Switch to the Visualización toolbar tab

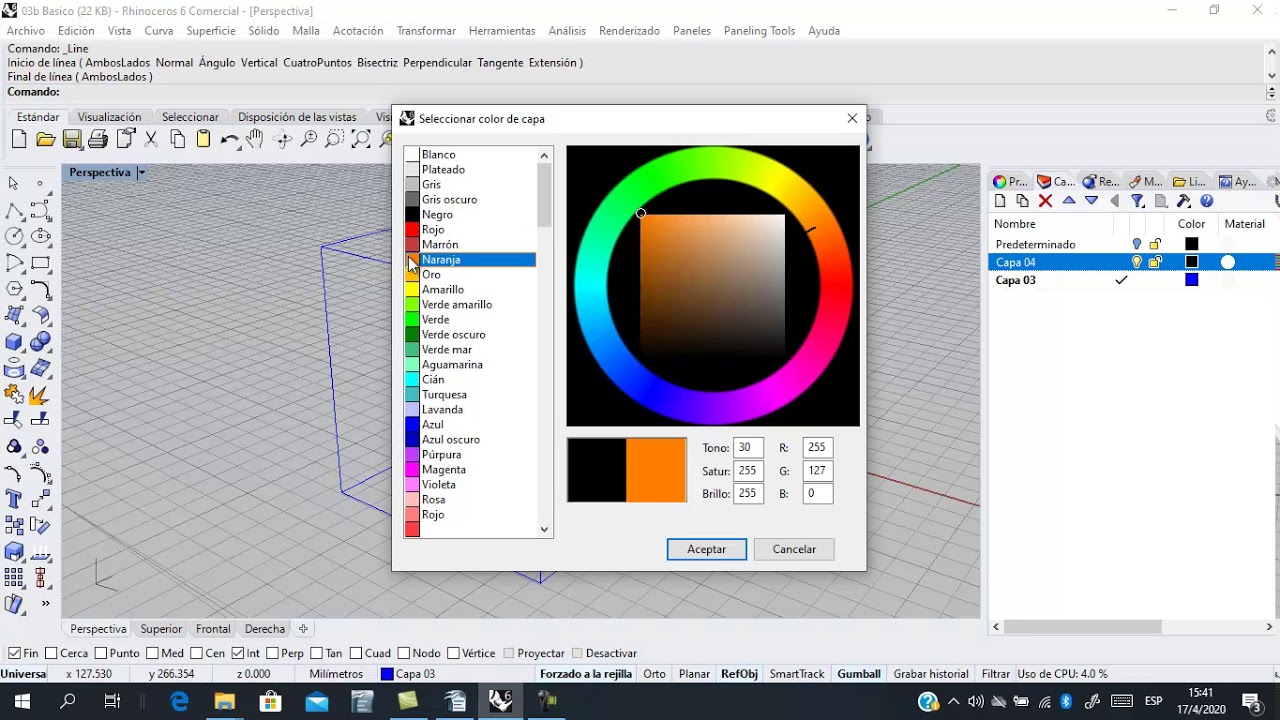(109, 117)
